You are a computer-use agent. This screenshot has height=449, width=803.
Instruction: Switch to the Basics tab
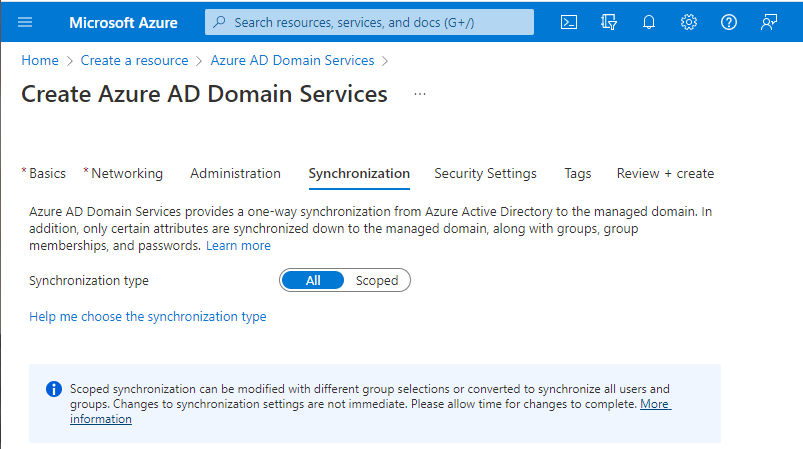tap(47, 174)
